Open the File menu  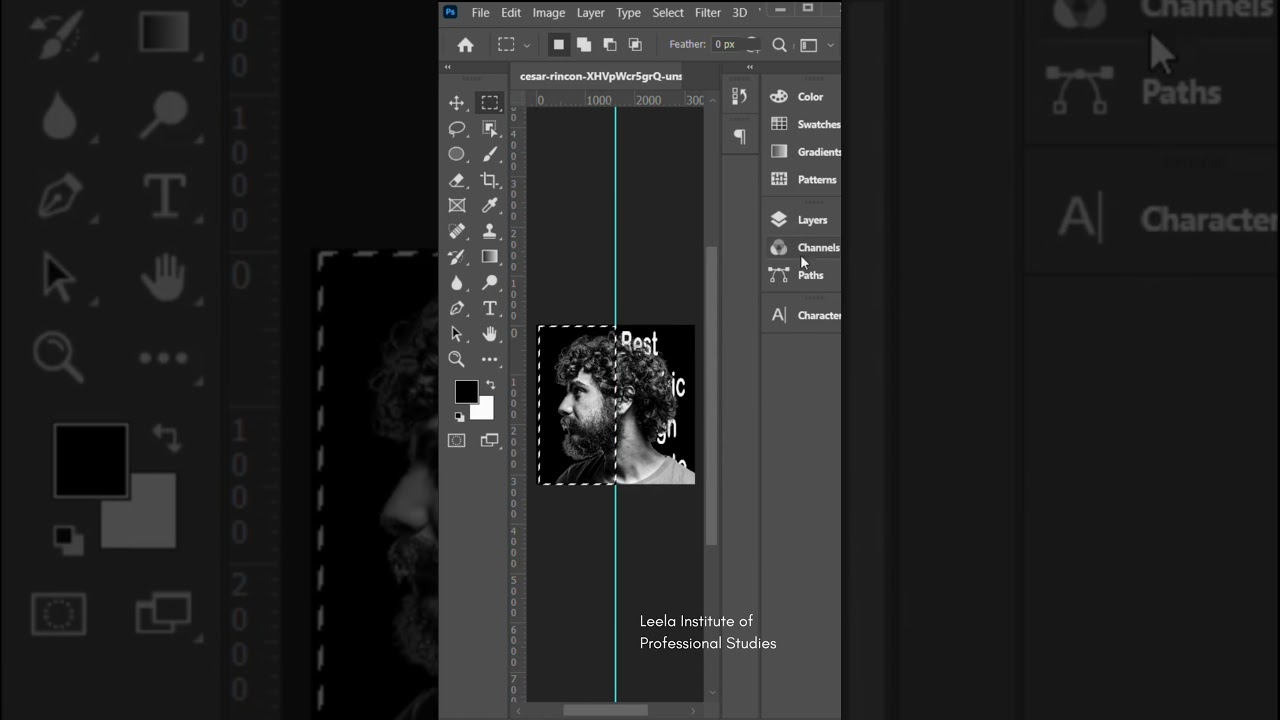(480, 13)
